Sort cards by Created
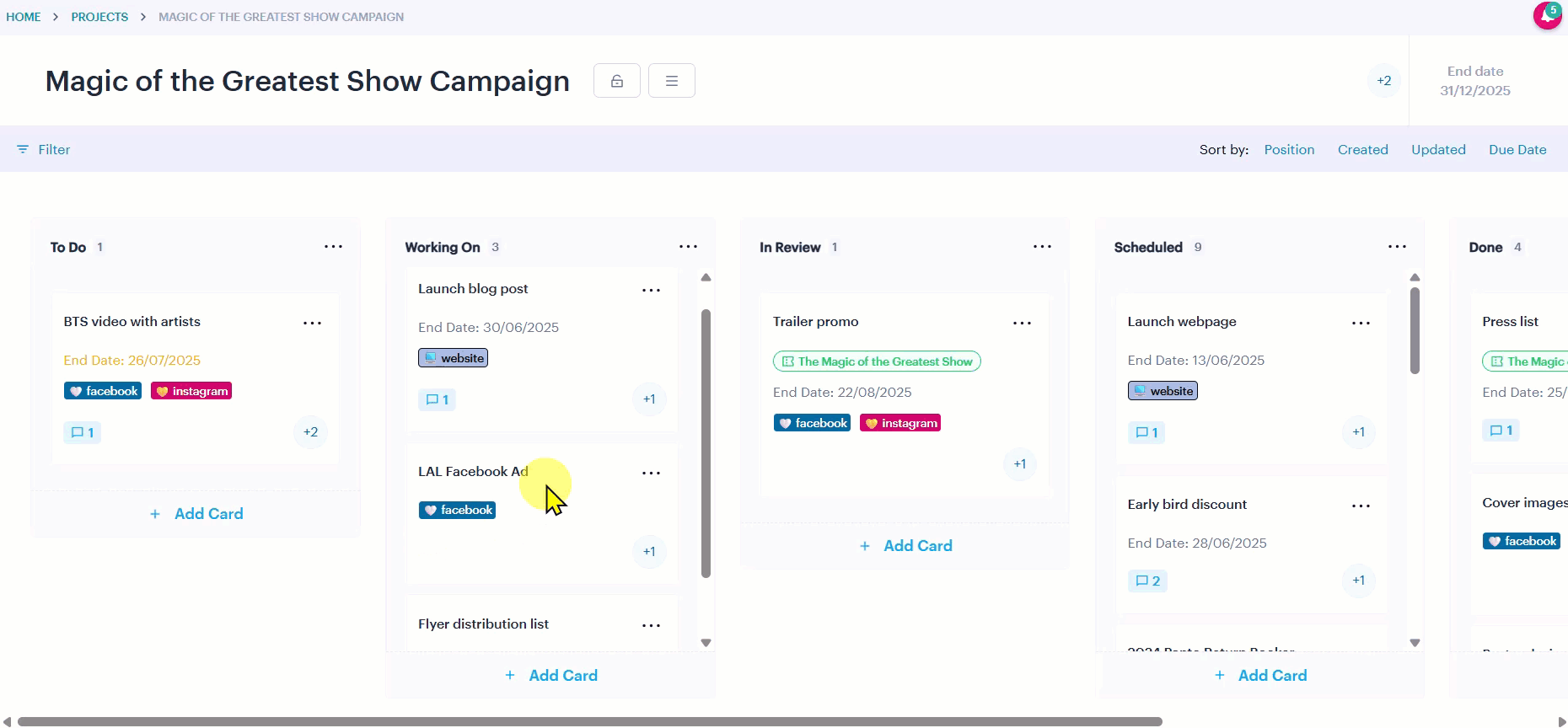The height and width of the screenshot is (728, 1568). 1363,149
